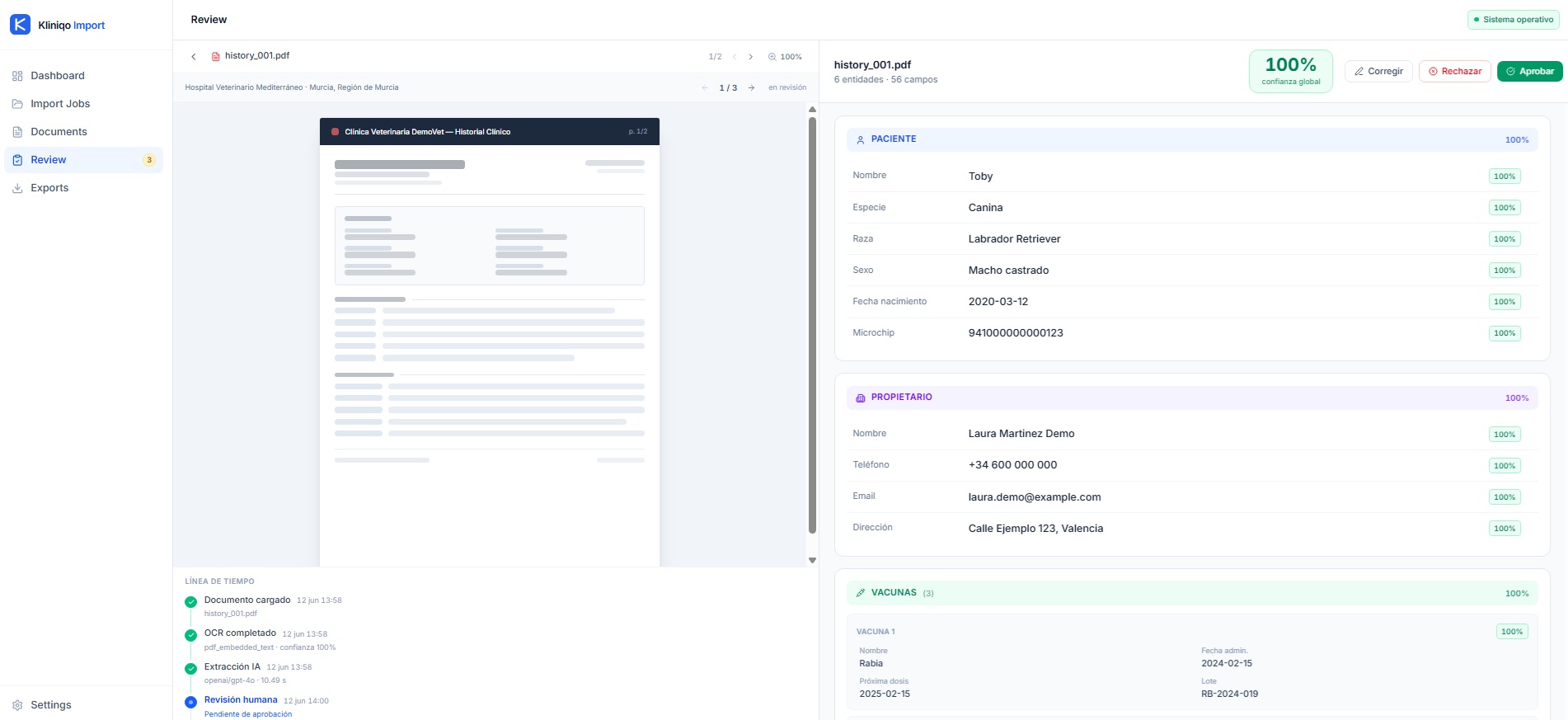Click the document viewer scroll-up arrow
The image size is (1568, 720).
812,109
